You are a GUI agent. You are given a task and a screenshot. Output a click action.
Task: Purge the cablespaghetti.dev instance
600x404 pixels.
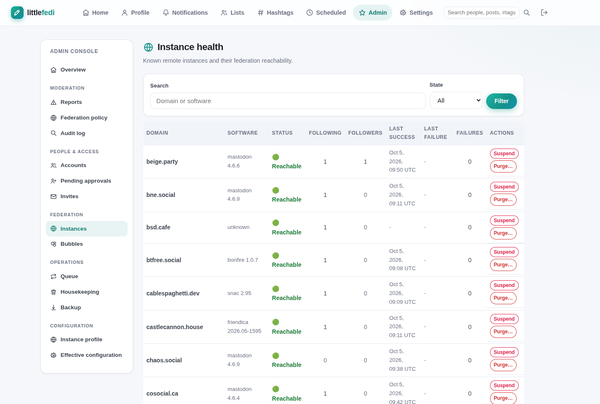pyautogui.click(x=503, y=298)
